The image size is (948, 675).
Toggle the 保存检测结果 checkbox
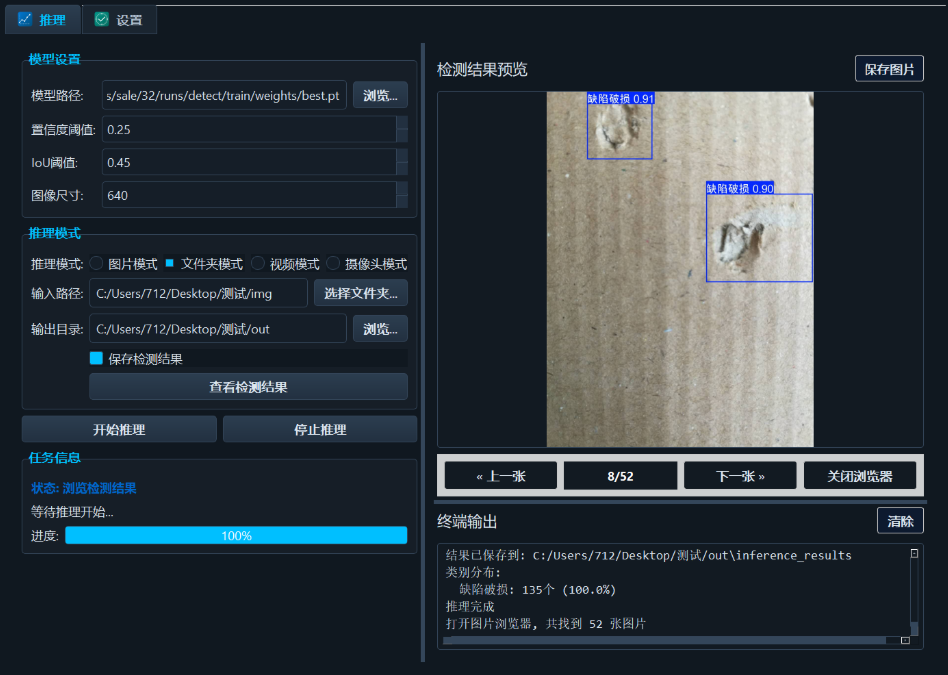click(x=97, y=356)
